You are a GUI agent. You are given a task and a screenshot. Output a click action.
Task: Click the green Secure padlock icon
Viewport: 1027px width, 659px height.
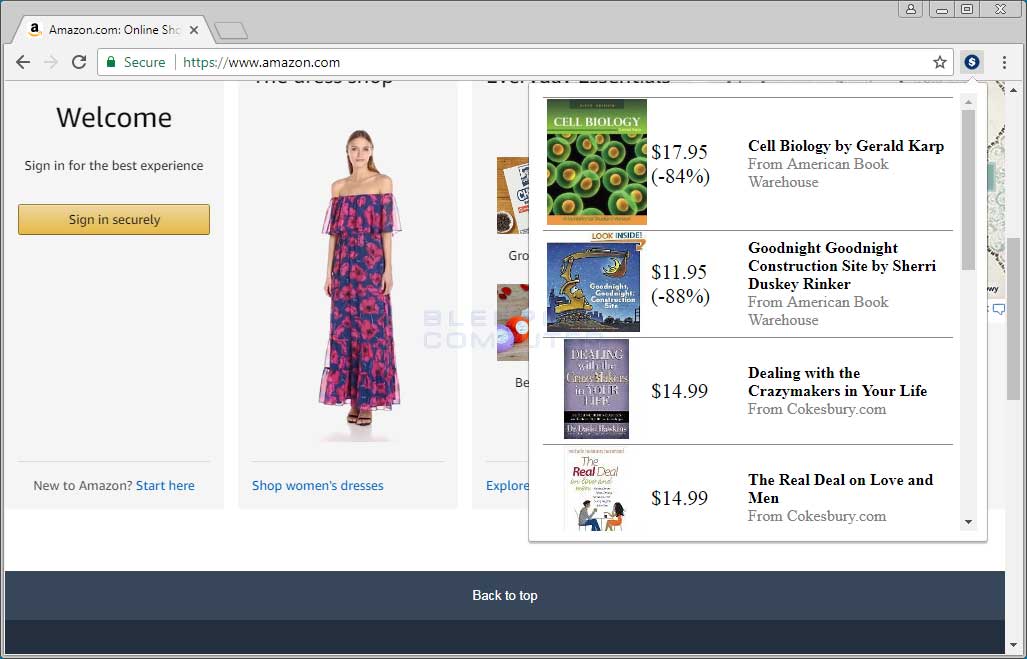(x=111, y=62)
